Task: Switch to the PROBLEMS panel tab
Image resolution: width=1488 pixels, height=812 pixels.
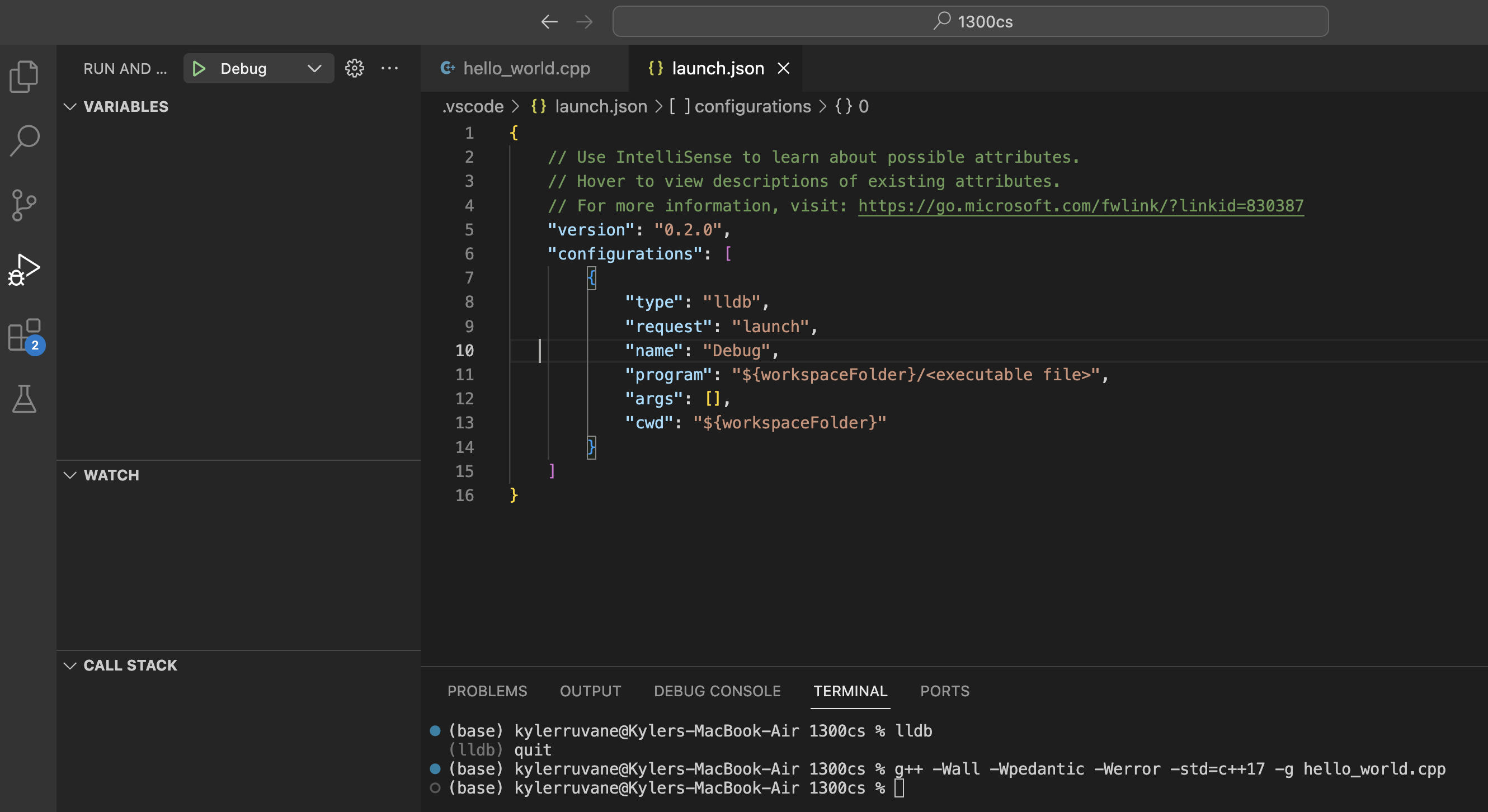Action: (487, 691)
